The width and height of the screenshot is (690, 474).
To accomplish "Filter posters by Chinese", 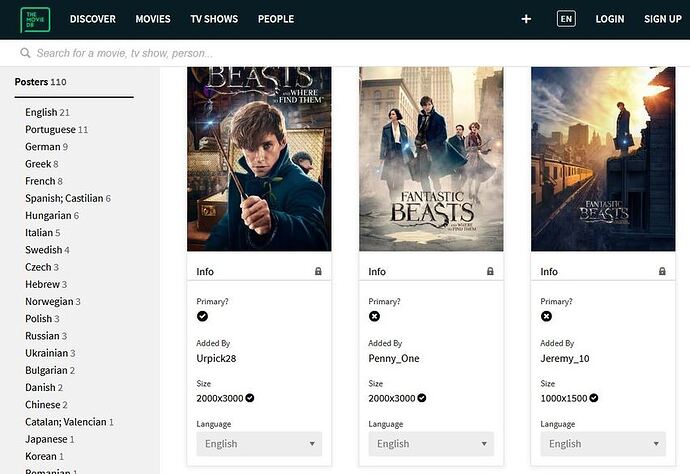I will 46,404.
